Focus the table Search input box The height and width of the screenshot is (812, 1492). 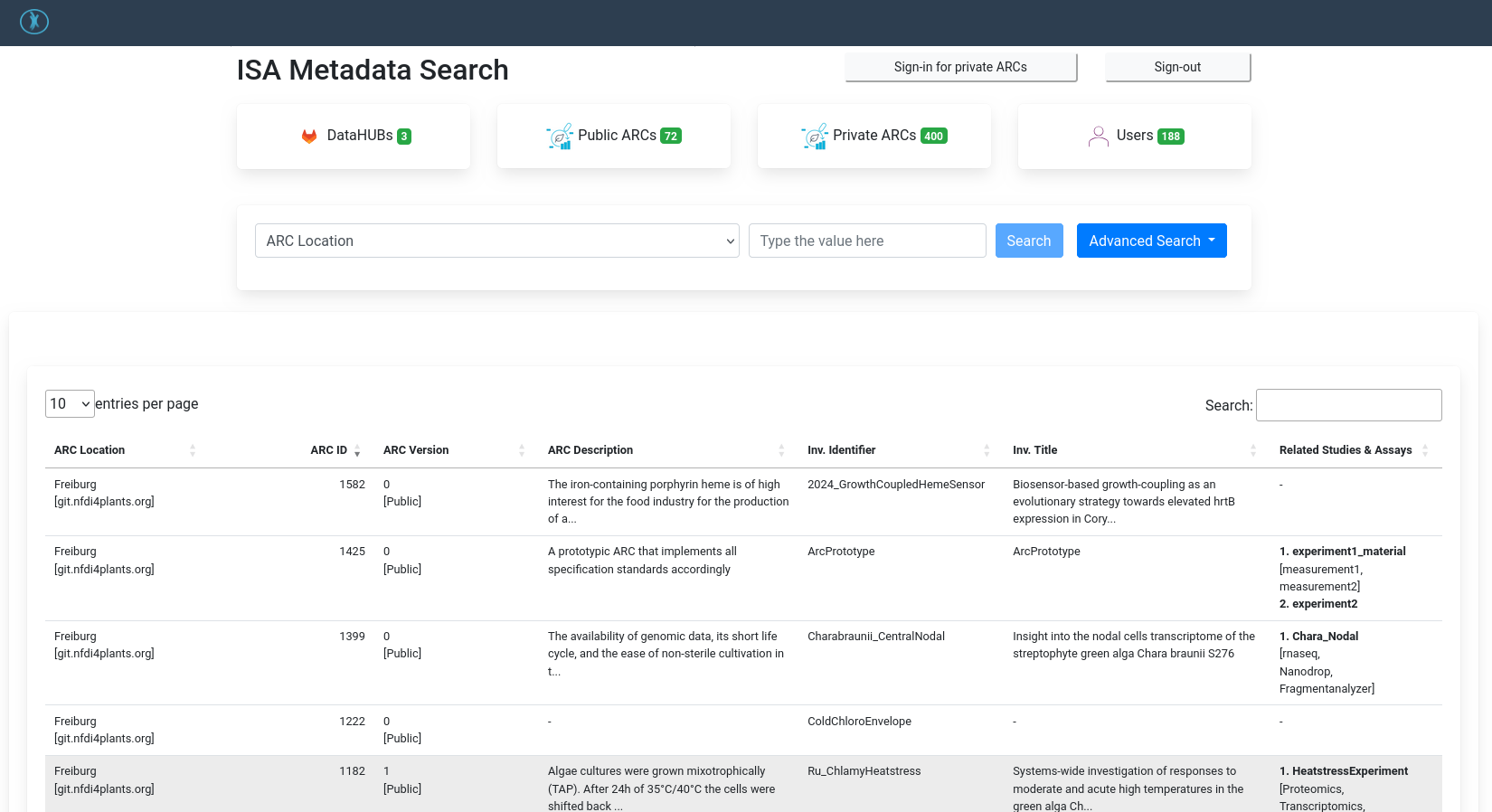tap(1349, 405)
